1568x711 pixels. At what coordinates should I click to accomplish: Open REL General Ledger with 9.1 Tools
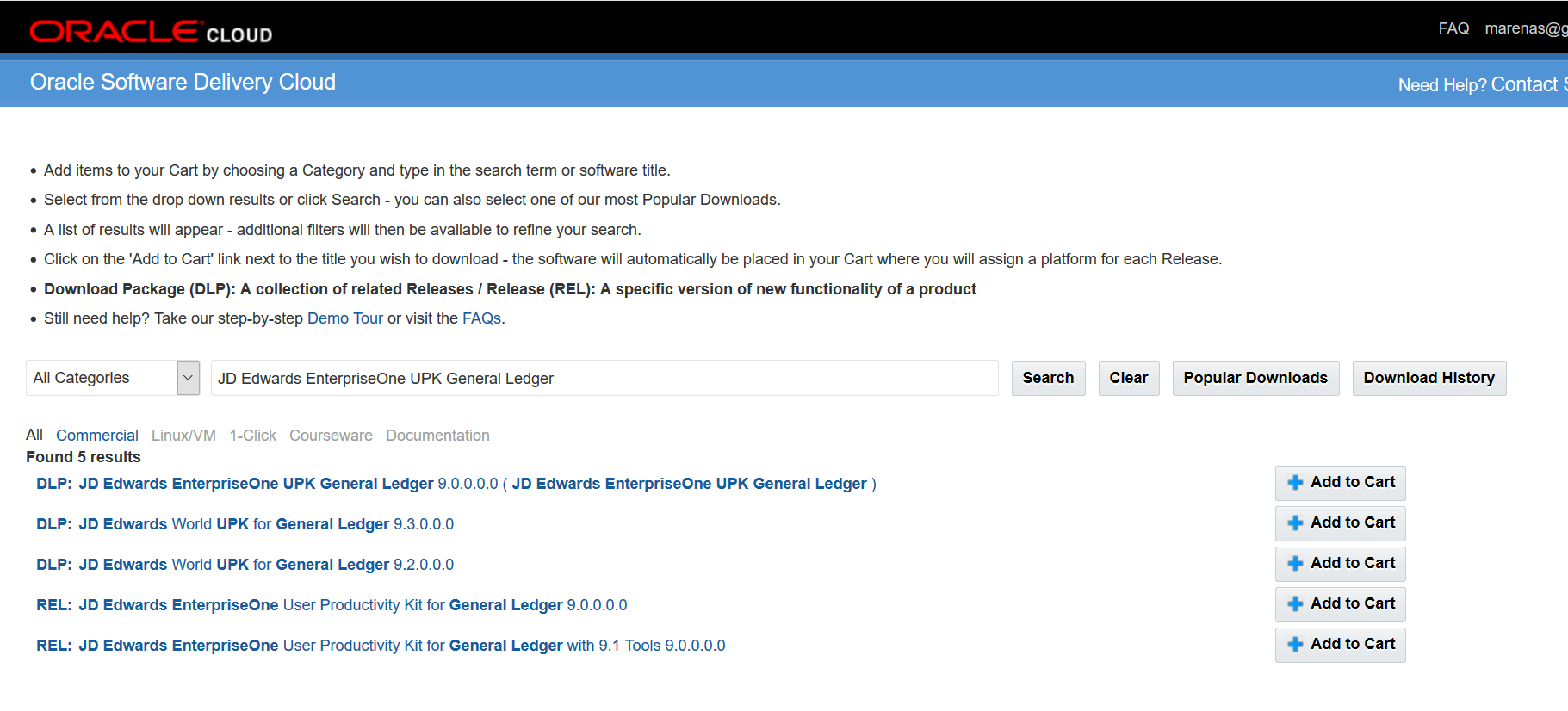click(x=381, y=646)
